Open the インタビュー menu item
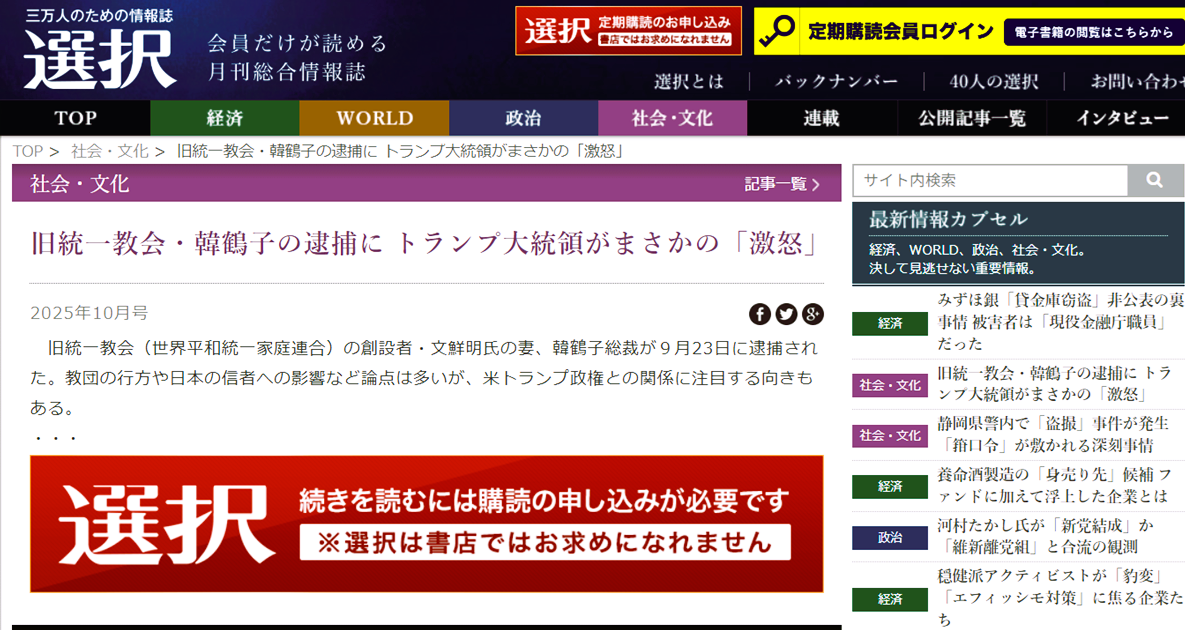Viewport: 1200px width, 630px height. (1122, 118)
